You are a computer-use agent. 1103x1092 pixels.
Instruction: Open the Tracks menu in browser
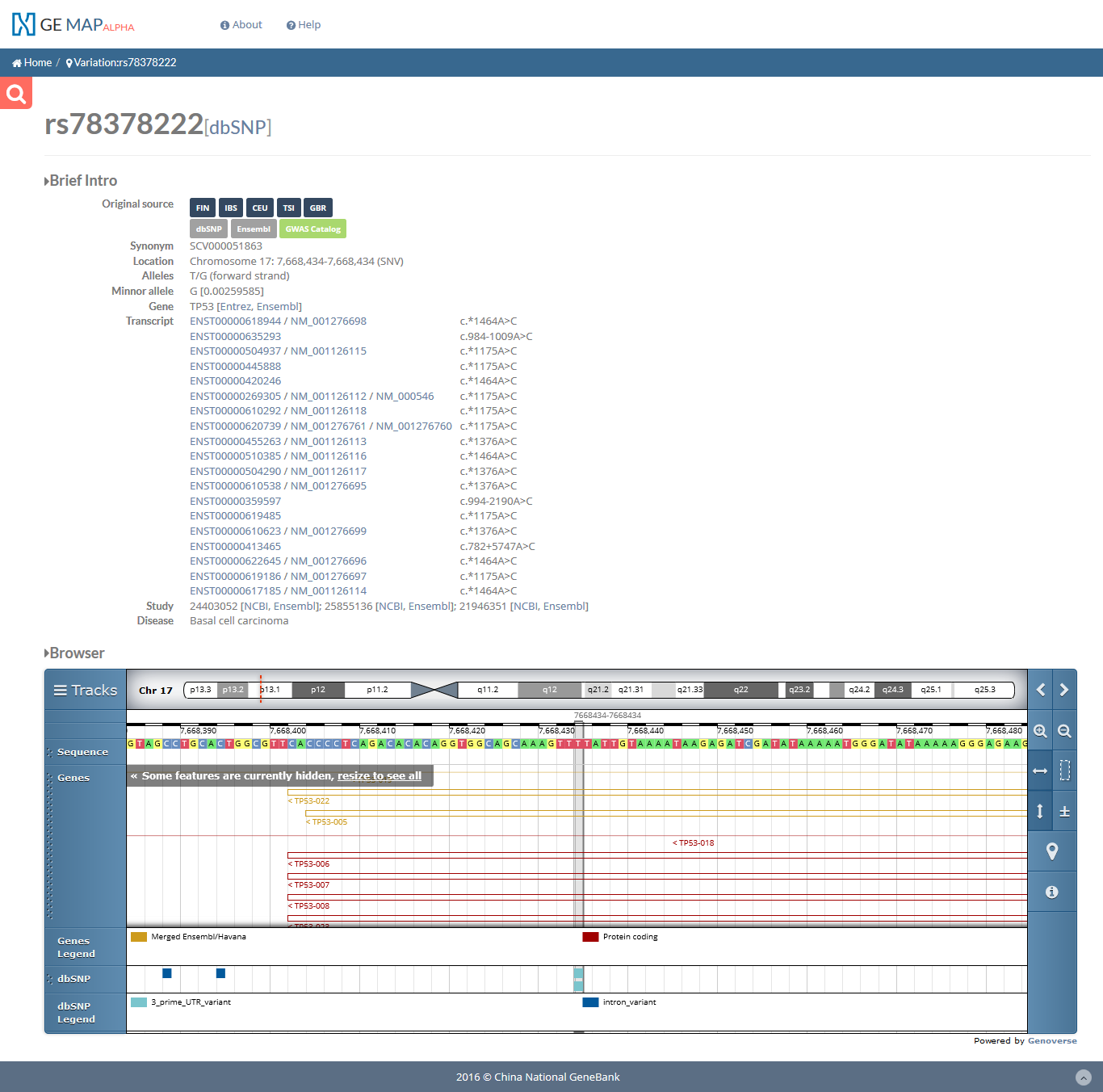click(x=86, y=690)
